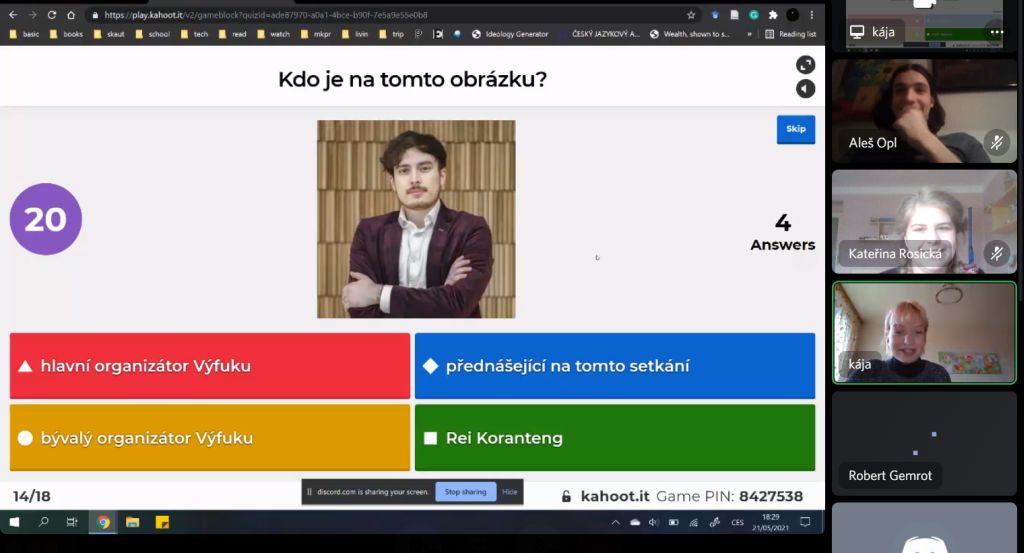
Task: Reload the page with the browser refresh icon
Action: point(52,15)
